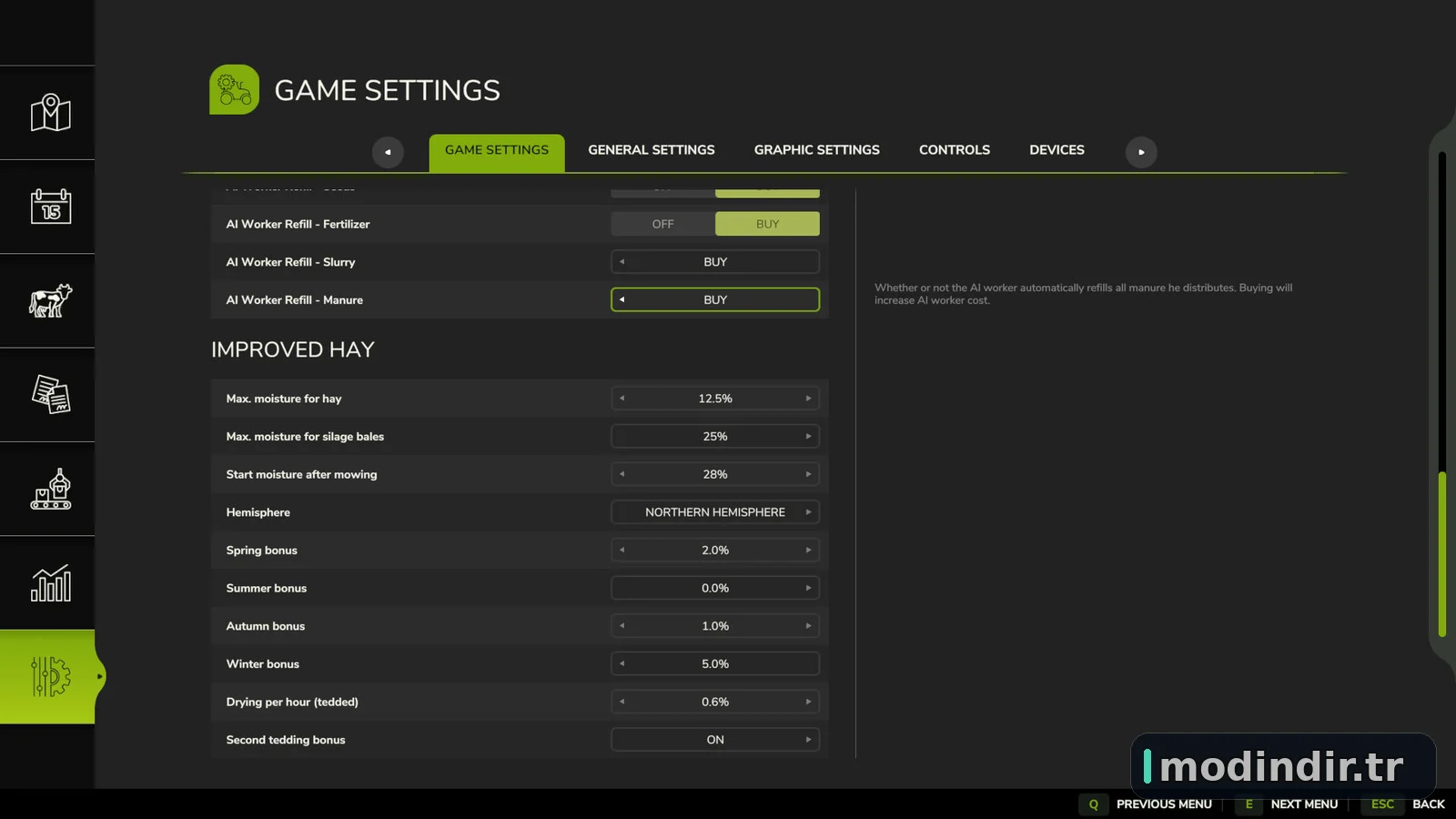Decrease Winter bonus value

(622, 664)
